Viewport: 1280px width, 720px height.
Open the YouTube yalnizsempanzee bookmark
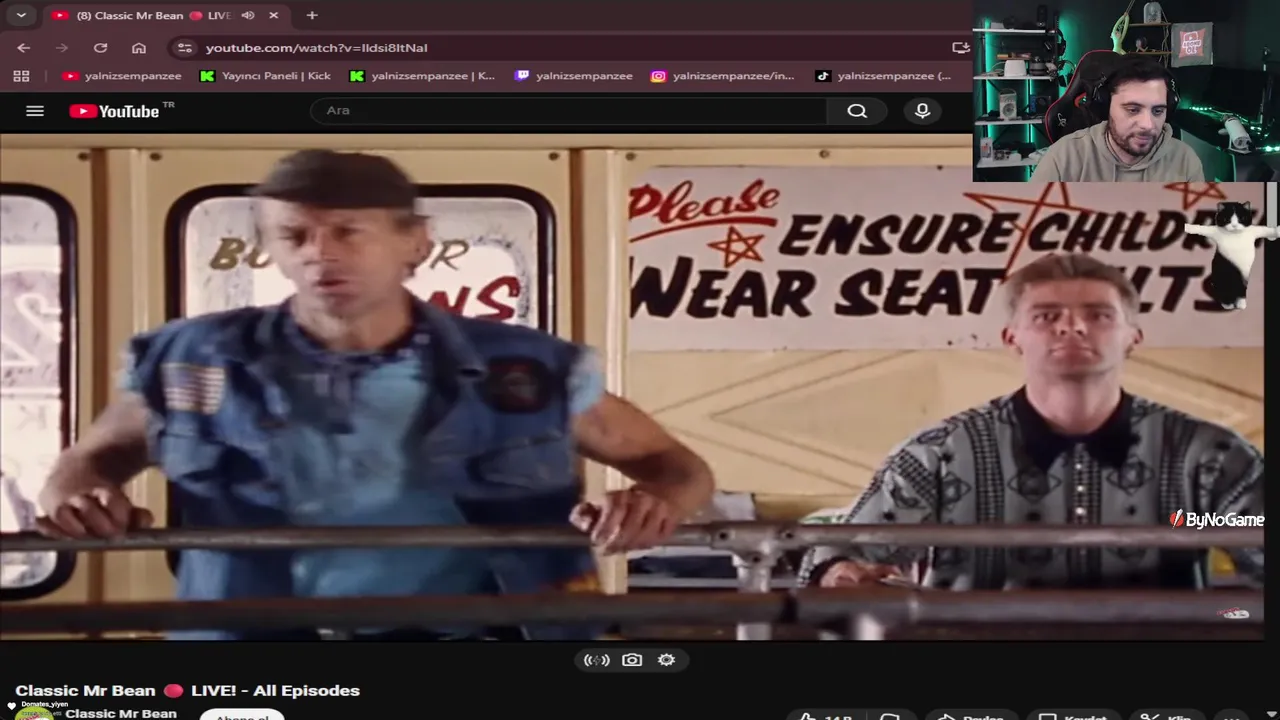[122, 75]
